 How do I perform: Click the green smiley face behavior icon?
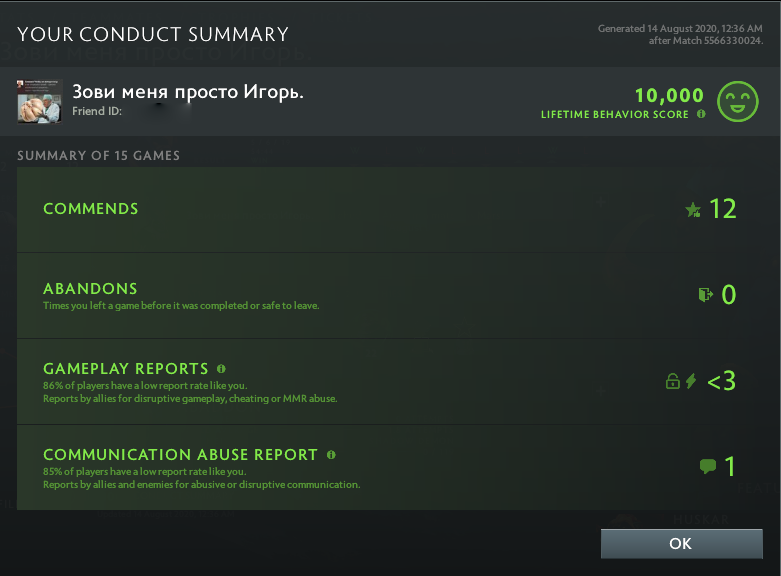coord(738,101)
